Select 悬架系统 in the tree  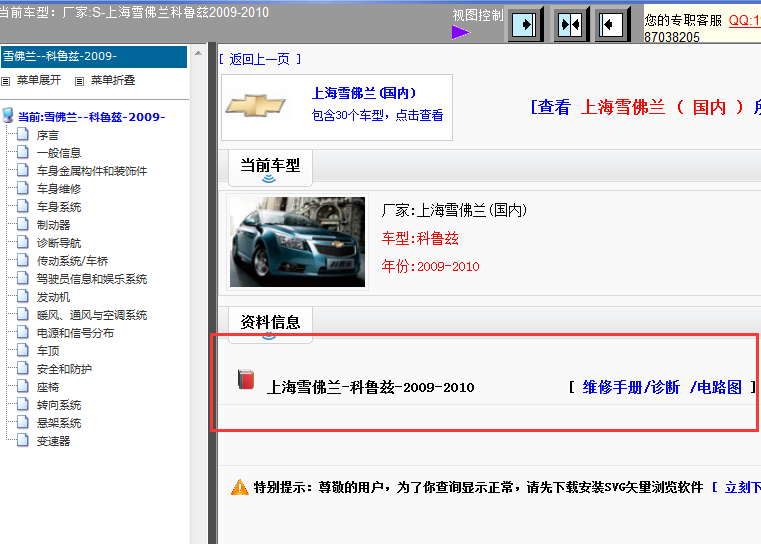point(59,423)
